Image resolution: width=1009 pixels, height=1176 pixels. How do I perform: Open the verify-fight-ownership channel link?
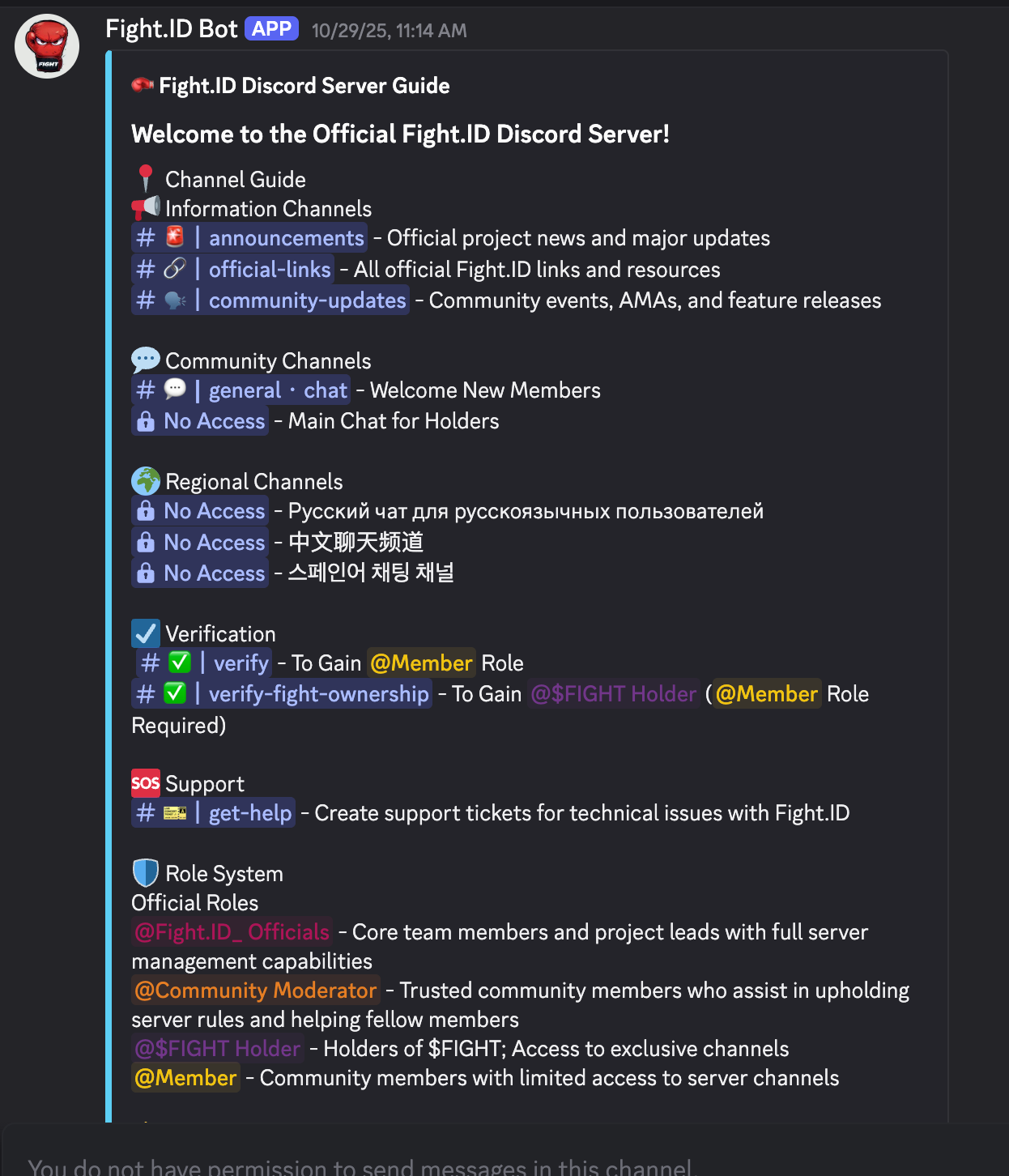tap(282, 694)
